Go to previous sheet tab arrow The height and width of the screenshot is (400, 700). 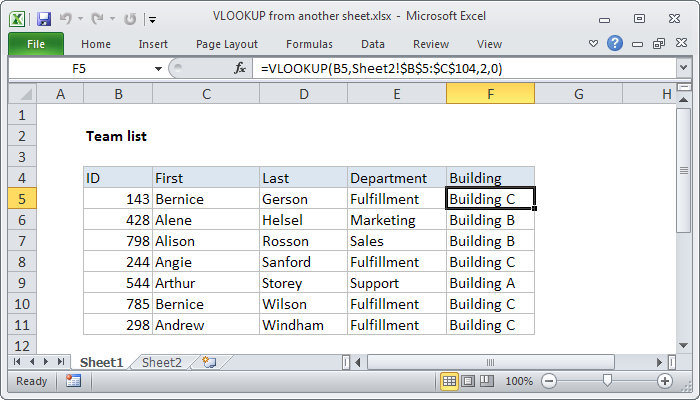(32, 362)
